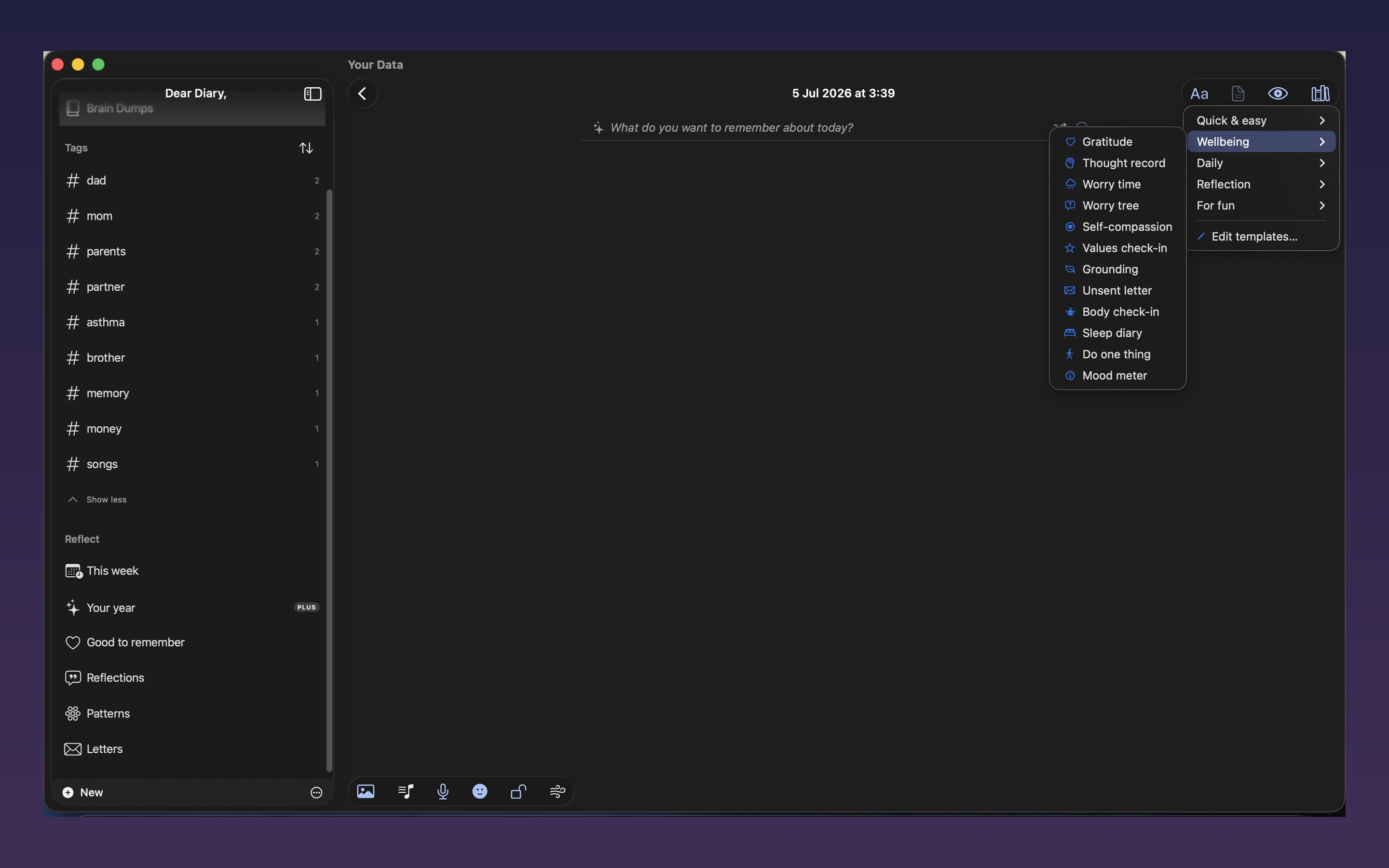Toggle the eye preview icon

point(1278,94)
